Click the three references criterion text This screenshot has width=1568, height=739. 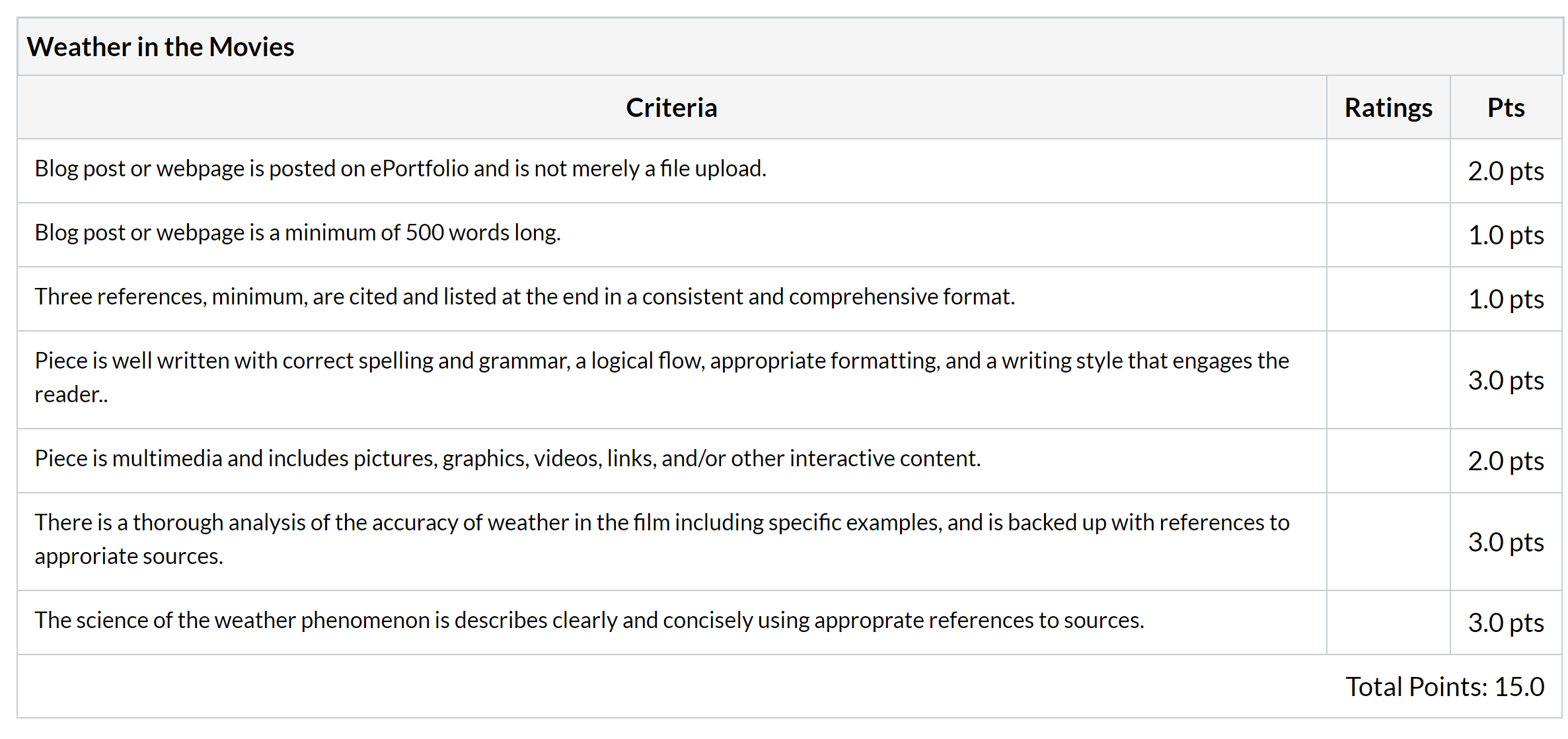pyautogui.click(x=525, y=297)
